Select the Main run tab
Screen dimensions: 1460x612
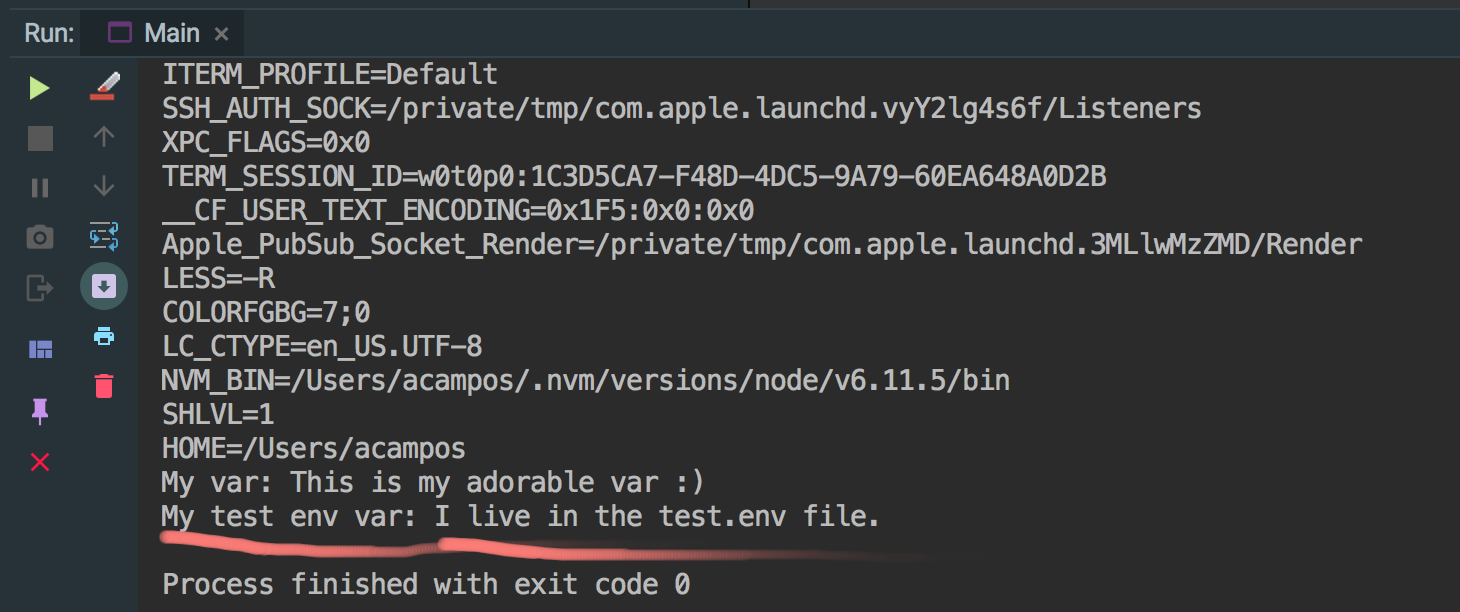pos(158,33)
